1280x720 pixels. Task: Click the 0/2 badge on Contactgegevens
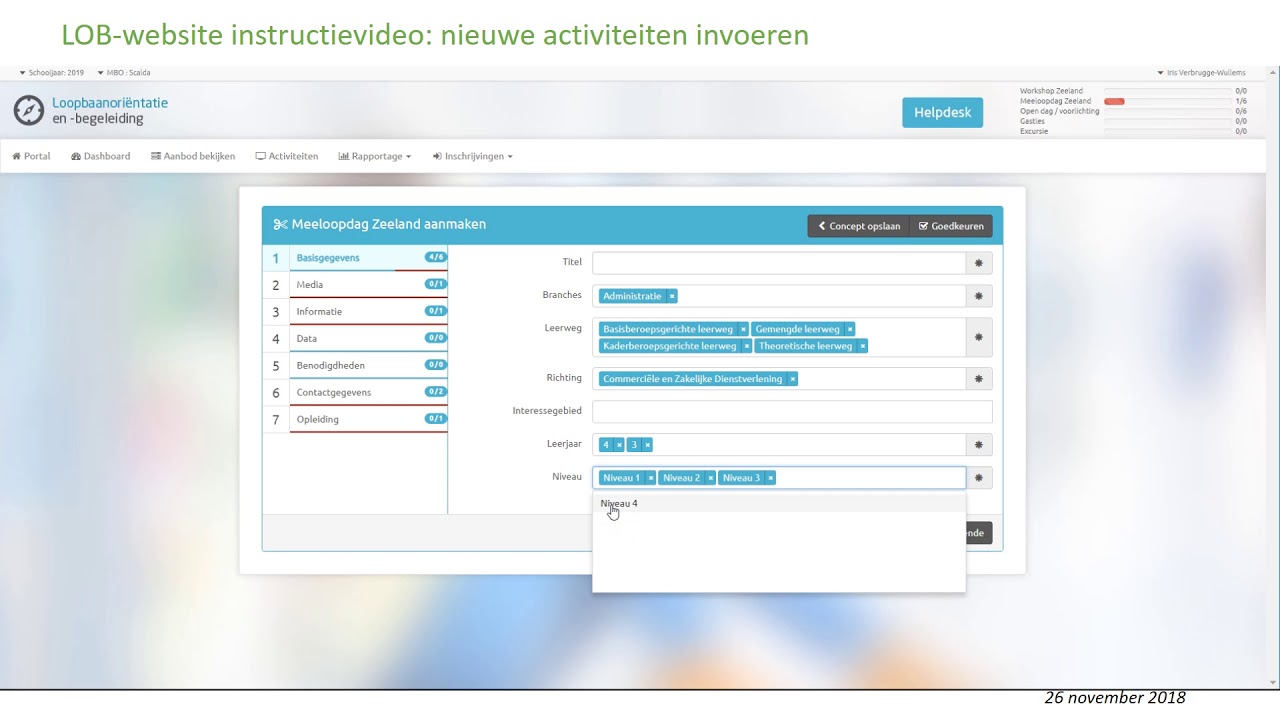pos(435,392)
